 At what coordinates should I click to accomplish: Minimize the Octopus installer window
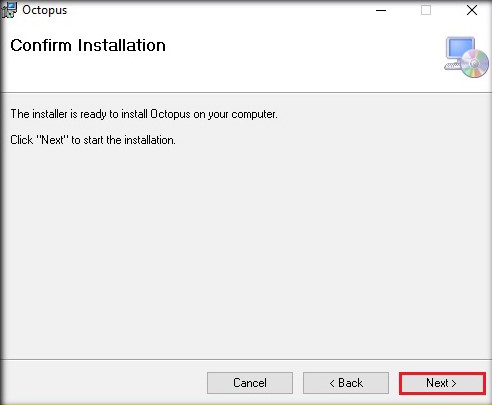(x=381, y=10)
